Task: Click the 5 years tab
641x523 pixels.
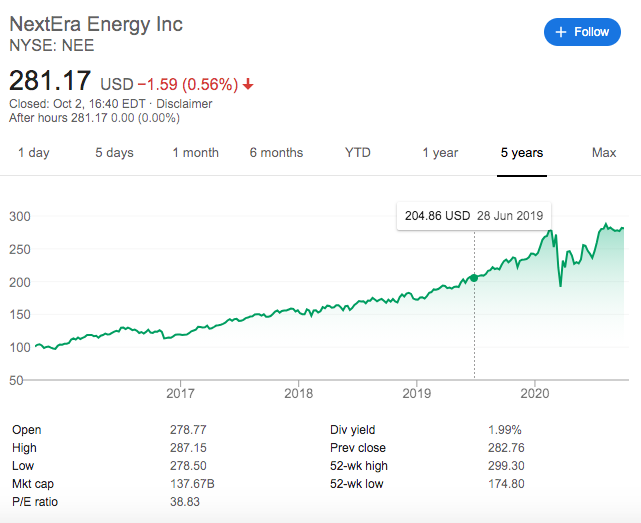Action: point(522,153)
